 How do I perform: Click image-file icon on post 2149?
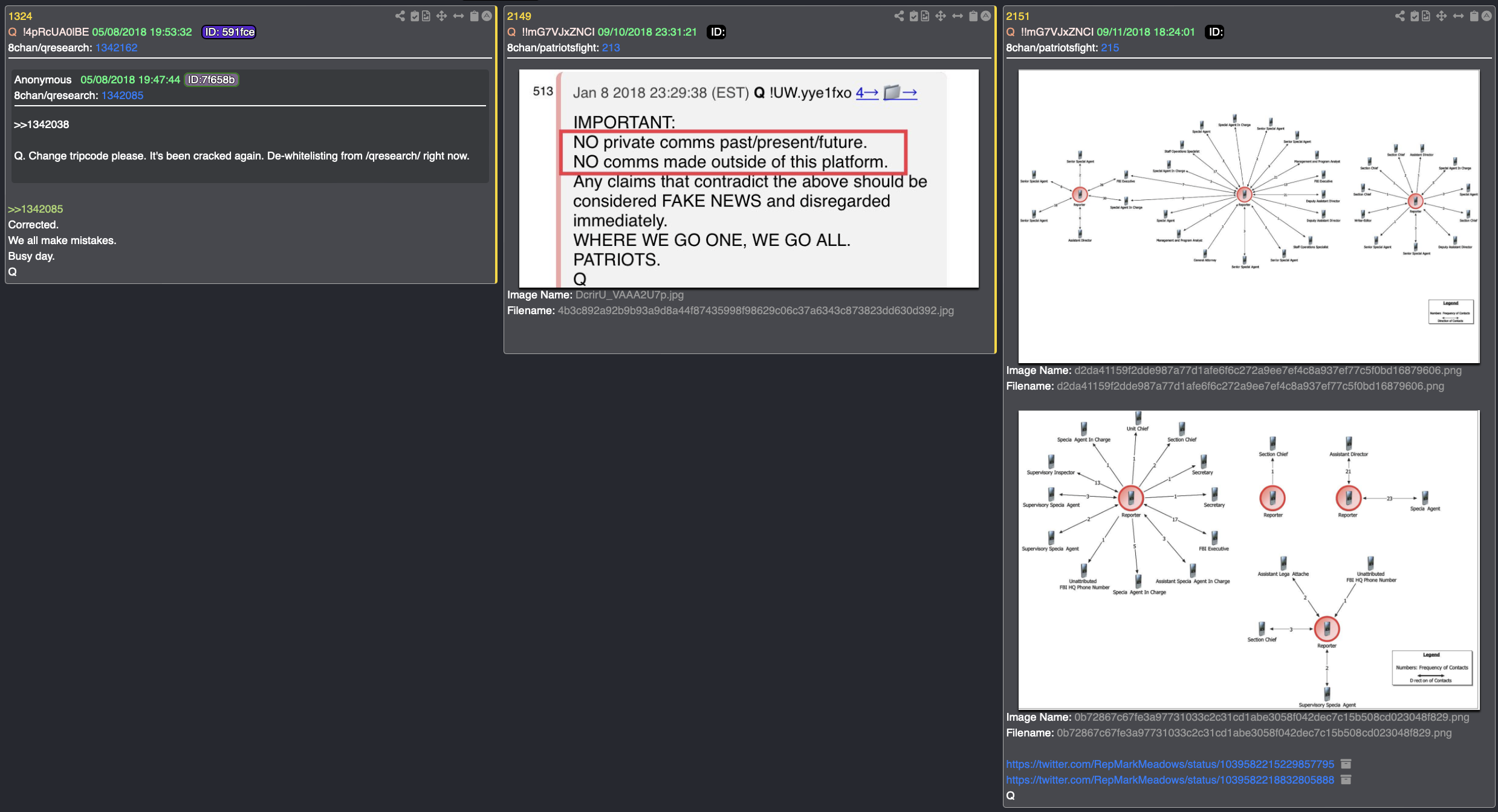tap(925, 16)
